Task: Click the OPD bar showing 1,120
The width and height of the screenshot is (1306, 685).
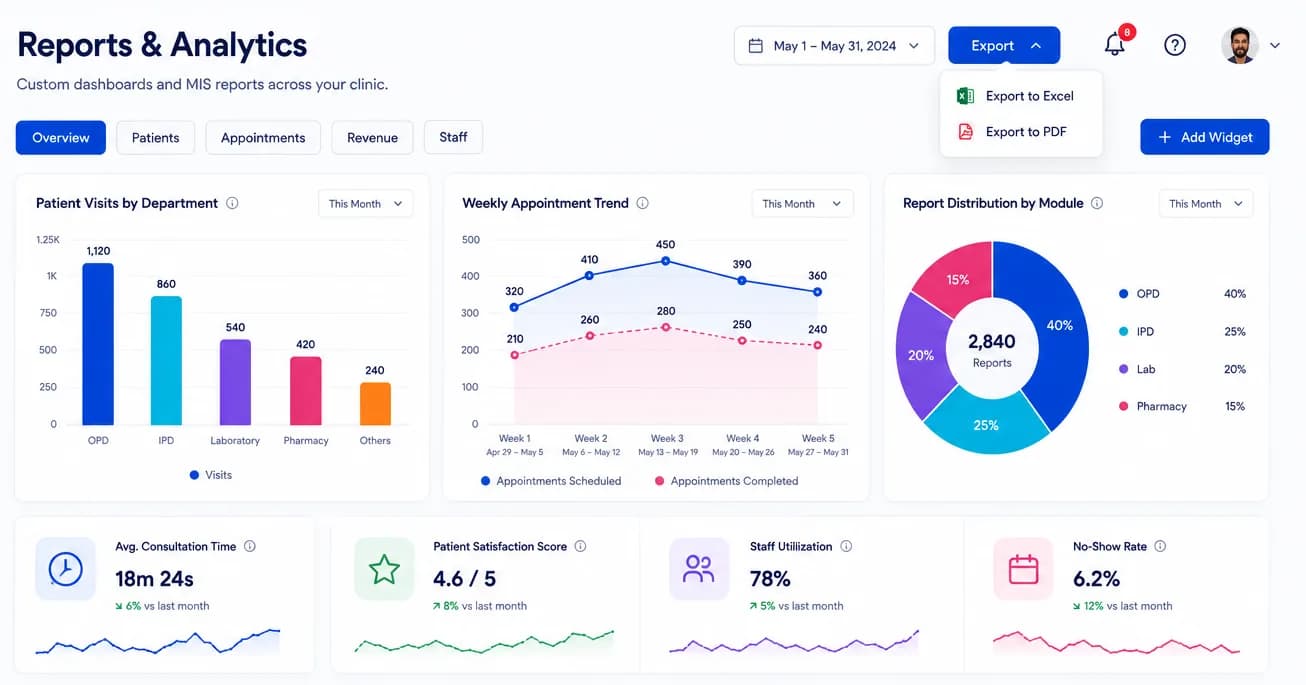Action: [x=98, y=344]
